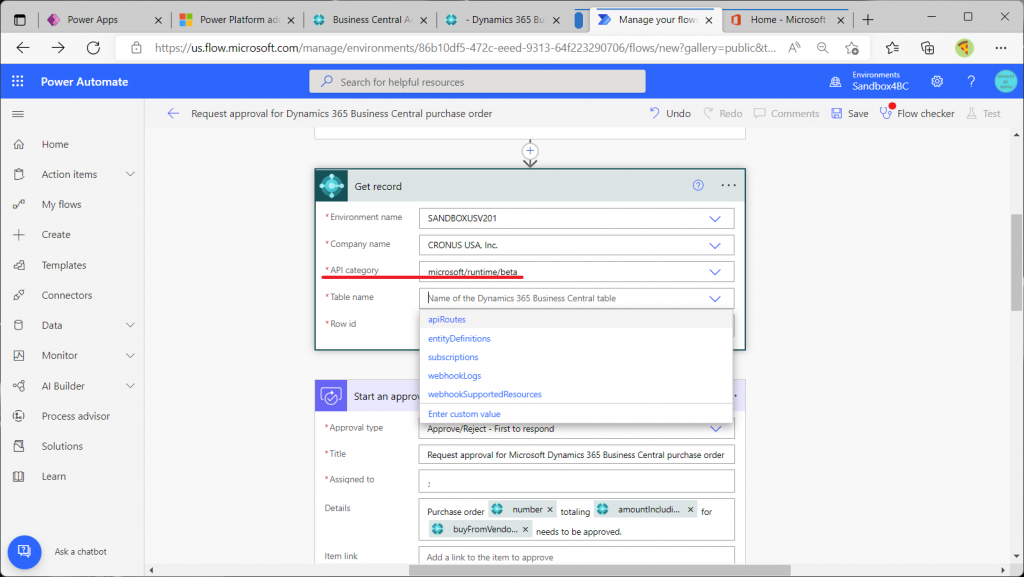Open Solutions in the sidebar

[x=62, y=446]
